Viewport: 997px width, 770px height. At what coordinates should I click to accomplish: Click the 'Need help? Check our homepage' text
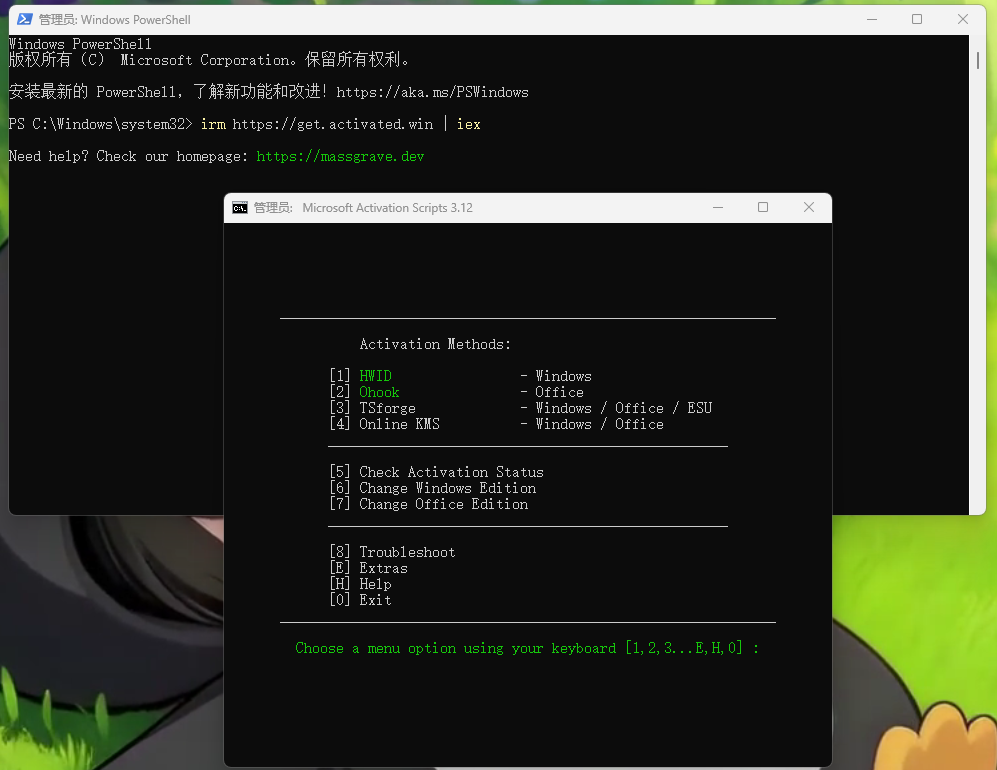(128, 156)
